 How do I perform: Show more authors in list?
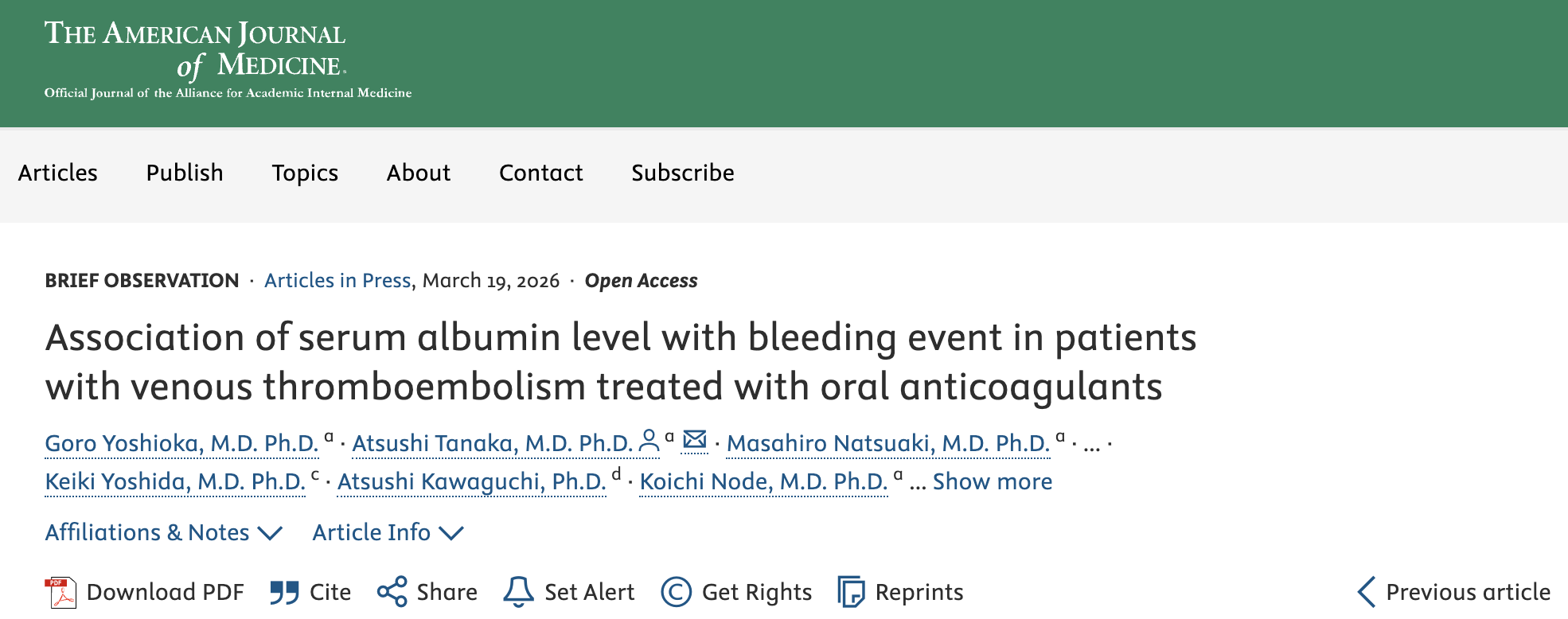992,481
